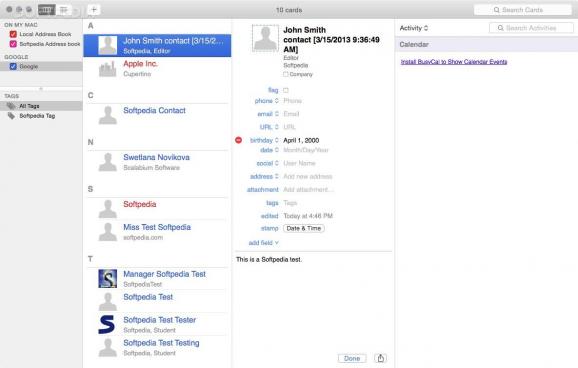Image resolution: width=578 pixels, height=368 pixels.
Task: Open the address label stepper
Action: [x=276, y=177]
